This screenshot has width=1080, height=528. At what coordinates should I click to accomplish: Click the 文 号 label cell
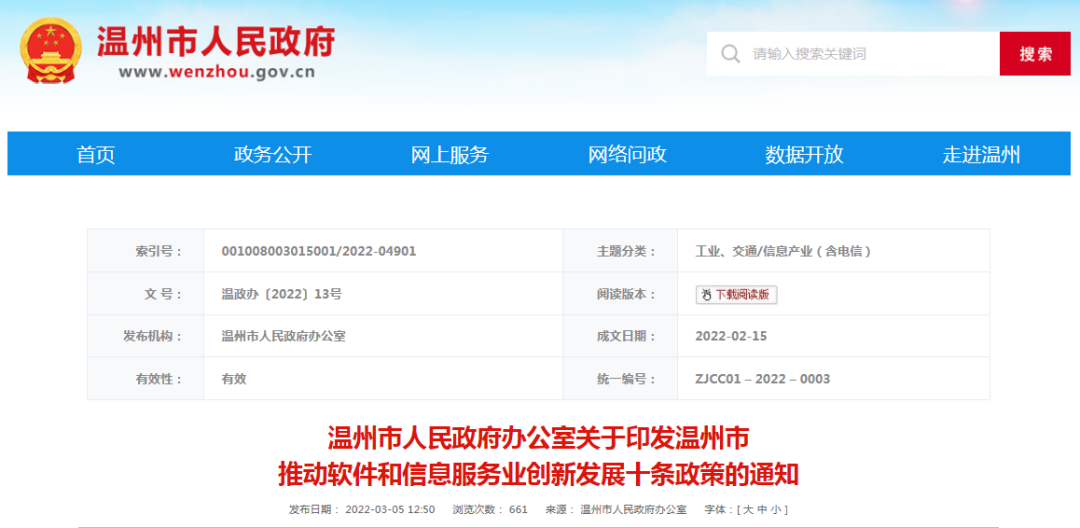click(x=145, y=294)
